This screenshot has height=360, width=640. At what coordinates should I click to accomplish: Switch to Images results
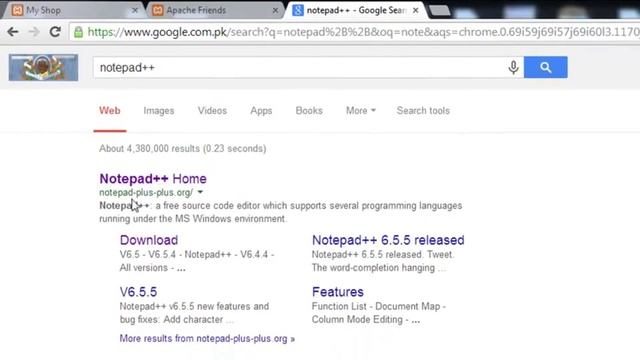(x=159, y=111)
